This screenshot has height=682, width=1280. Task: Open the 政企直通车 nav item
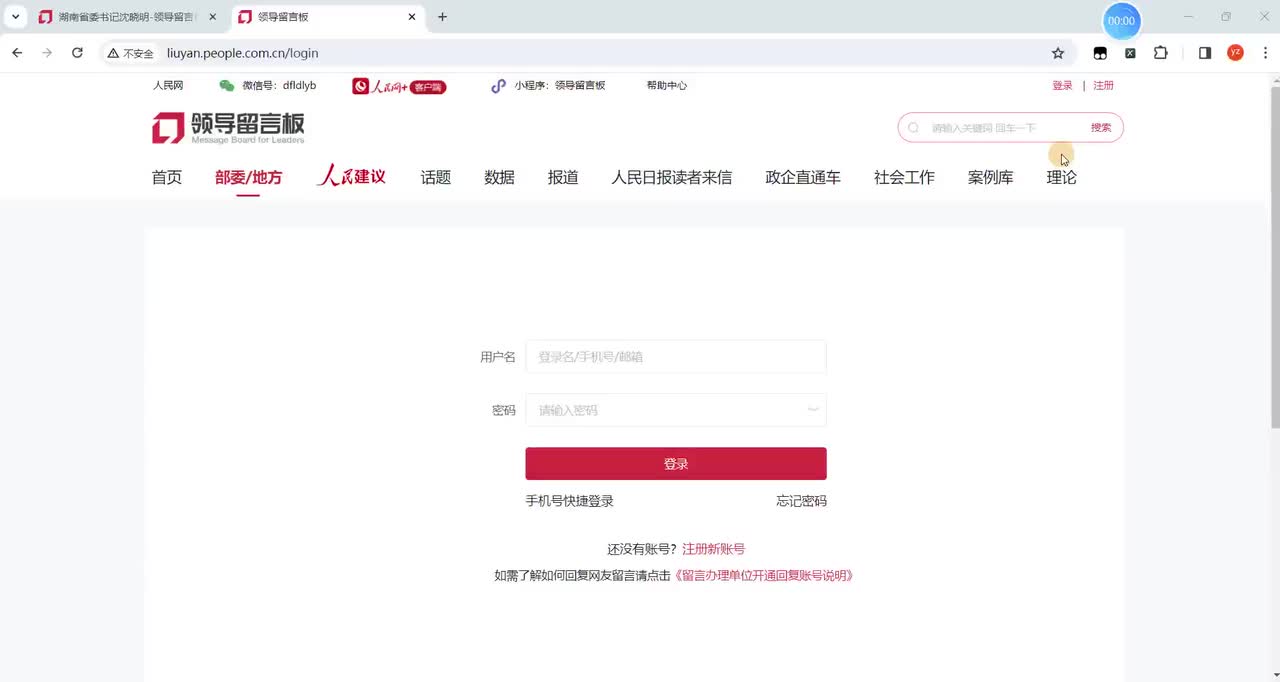click(x=803, y=177)
